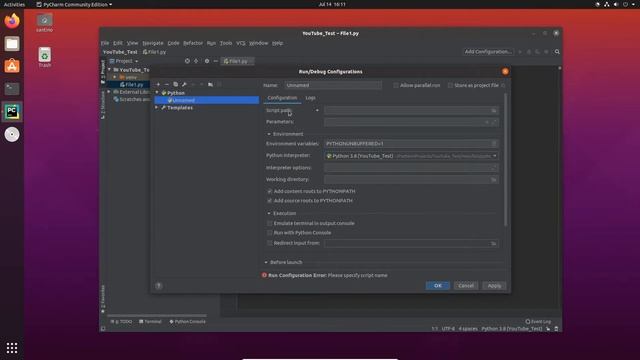Collapse the Environment section
640x360 pixels.
point(269,134)
